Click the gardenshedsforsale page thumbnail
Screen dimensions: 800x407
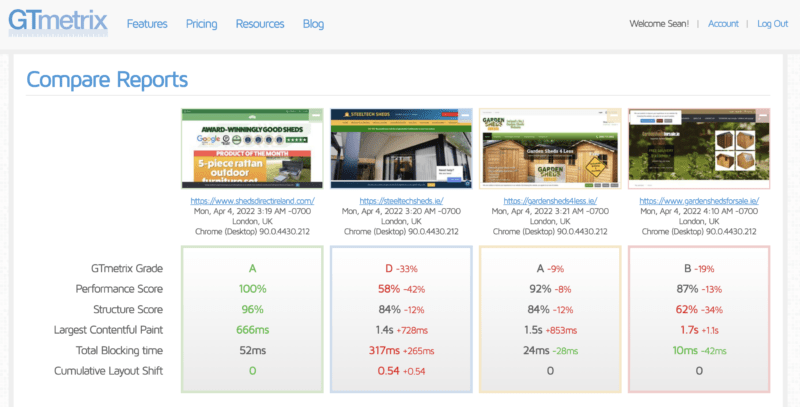click(x=699, y=148)
